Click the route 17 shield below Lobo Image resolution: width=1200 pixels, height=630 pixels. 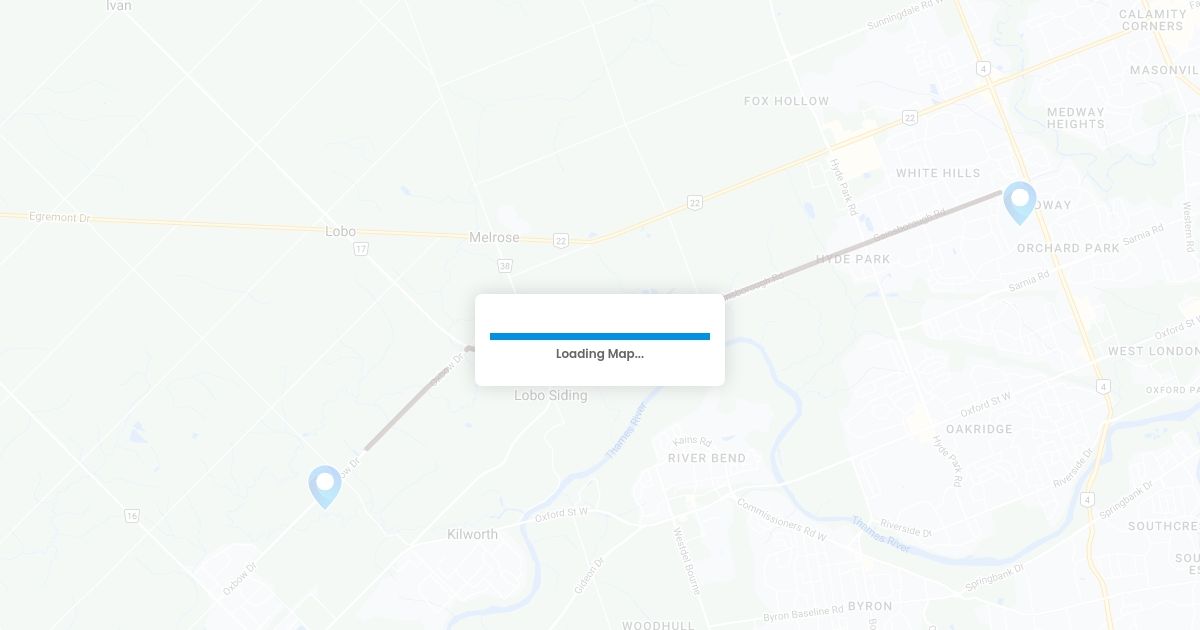pyautogui.click(x=361, y=248)
